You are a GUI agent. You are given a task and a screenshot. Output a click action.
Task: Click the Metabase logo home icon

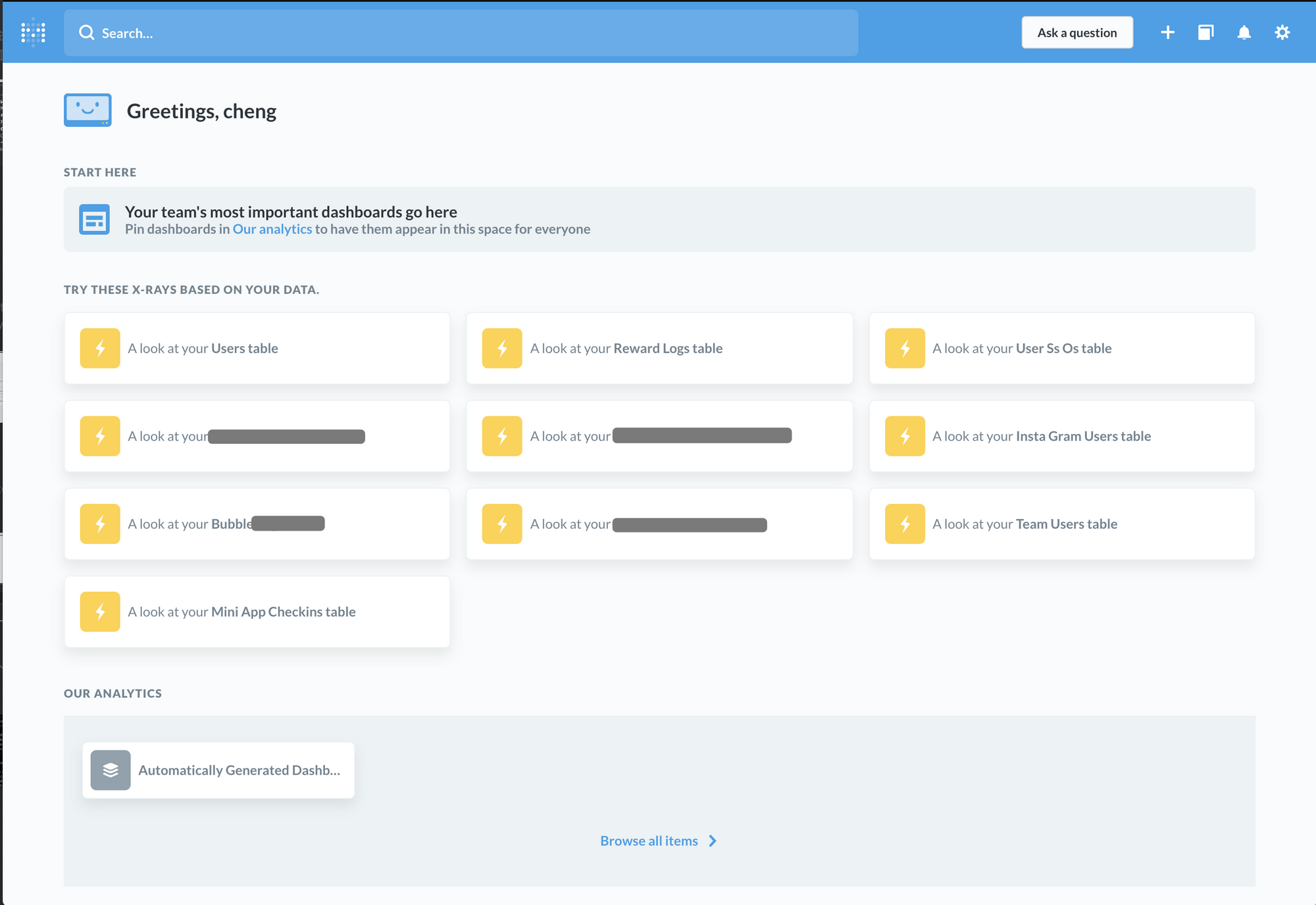[x=33, y=32]
